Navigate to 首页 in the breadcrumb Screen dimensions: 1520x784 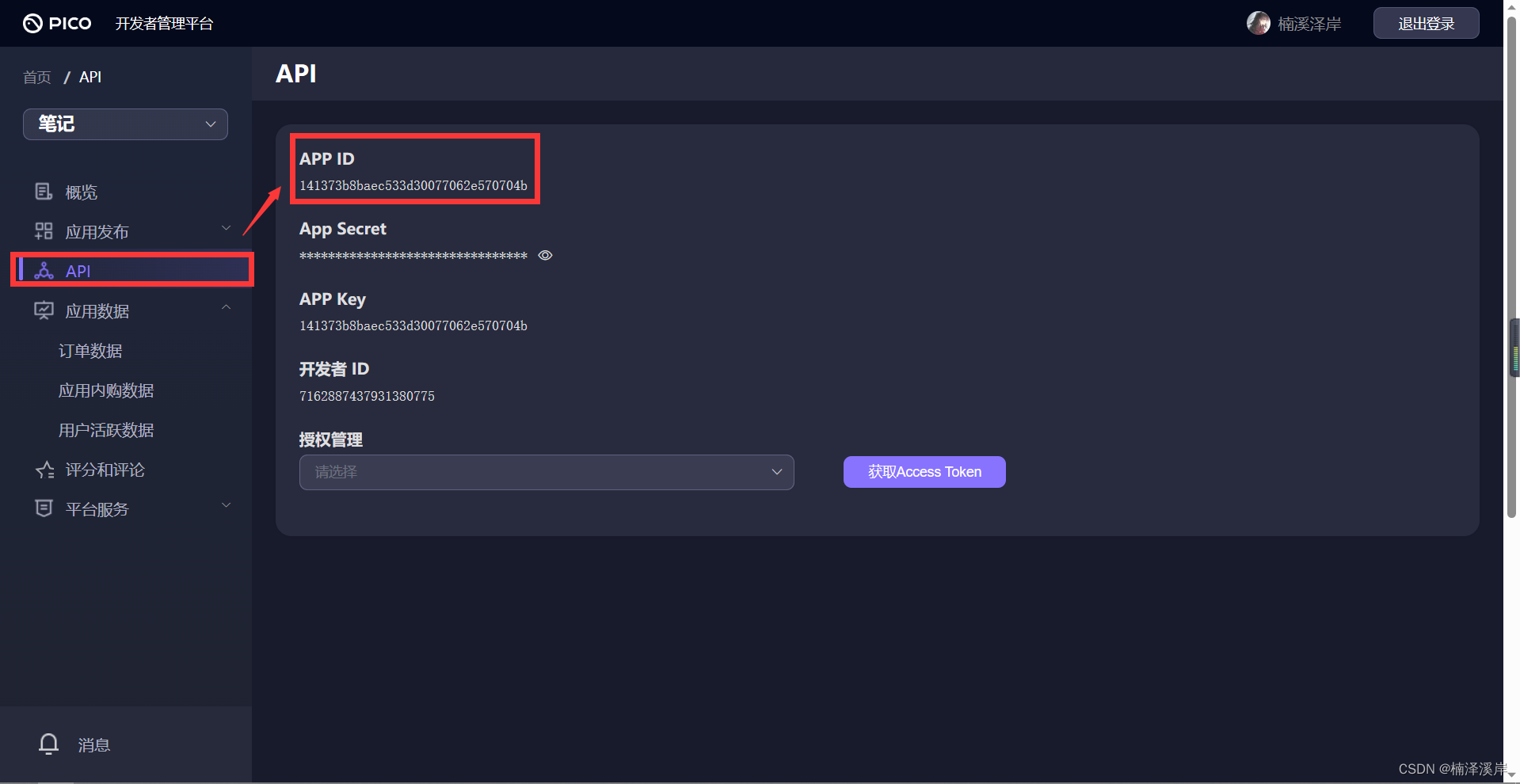coord(36,77)
